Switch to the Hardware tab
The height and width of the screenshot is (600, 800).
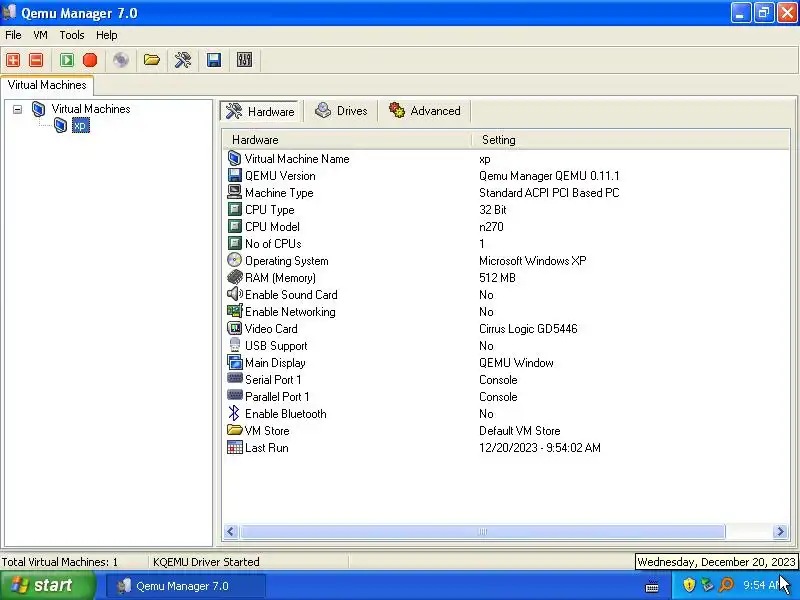[x=260, y=111]
